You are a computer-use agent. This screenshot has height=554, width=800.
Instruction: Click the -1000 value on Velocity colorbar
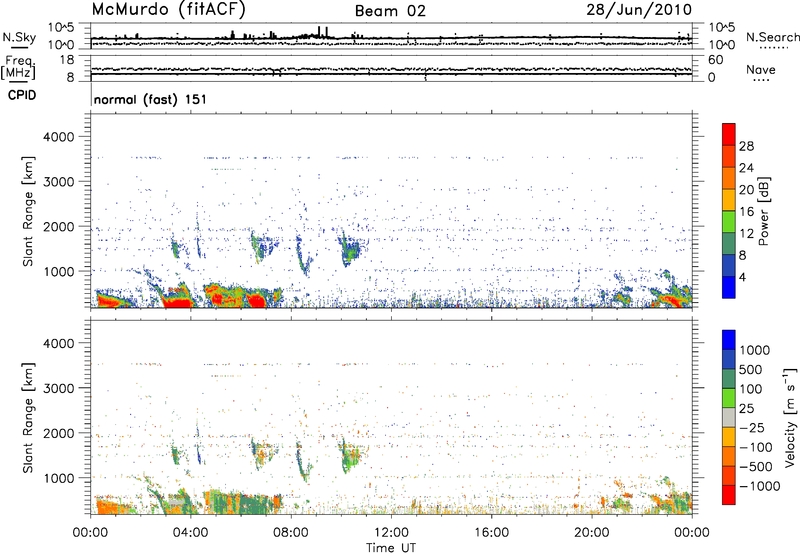tap(759, 486)
